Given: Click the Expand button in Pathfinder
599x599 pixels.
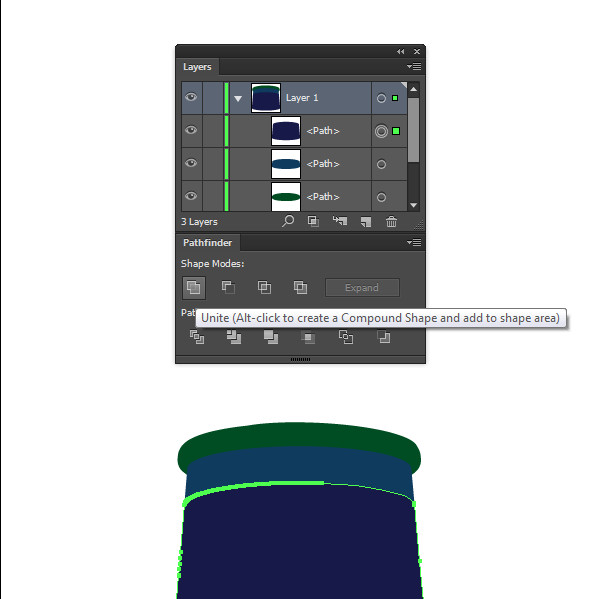Looking at the screenshot, I should click(362, 288).
